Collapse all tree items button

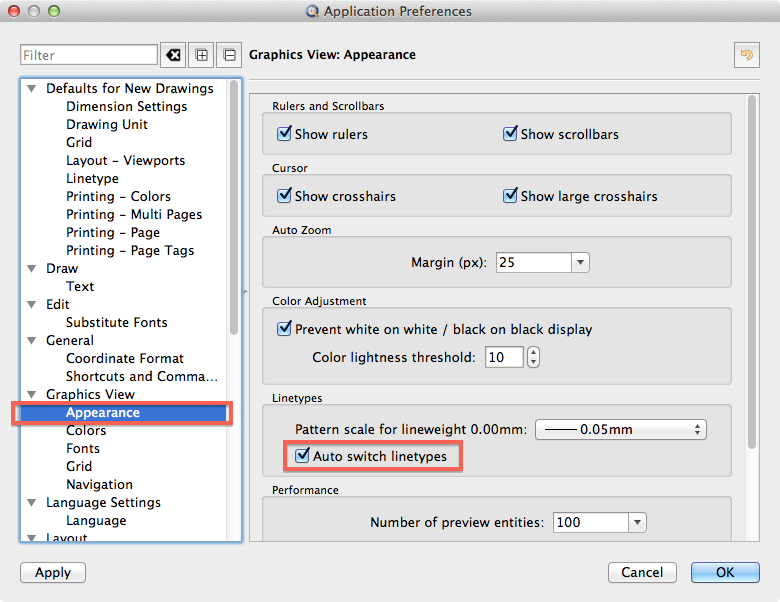(229, 55)
